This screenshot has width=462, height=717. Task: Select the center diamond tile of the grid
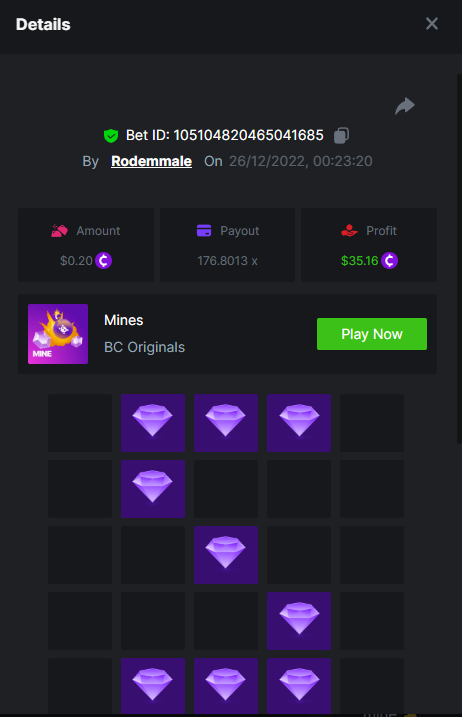click(226, 555)
